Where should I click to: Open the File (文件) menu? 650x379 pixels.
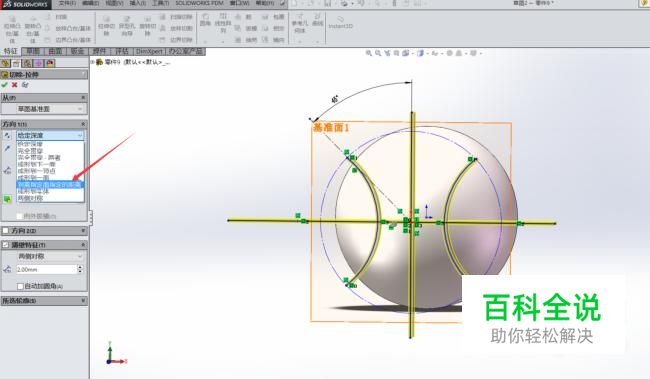point(67,3)
